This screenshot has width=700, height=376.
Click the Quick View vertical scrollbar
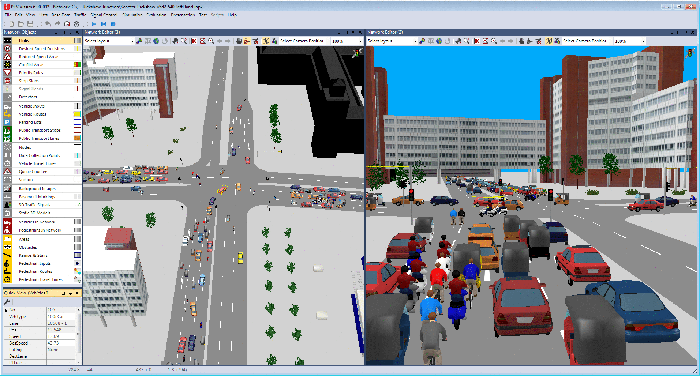(80, 335)
